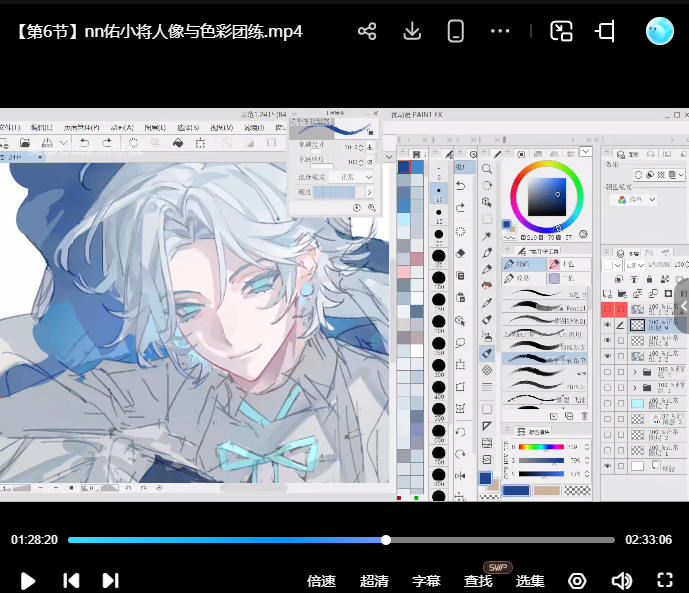Mute the video volume
This screenshot has height=593, width=689.
[x=621, y=580]
